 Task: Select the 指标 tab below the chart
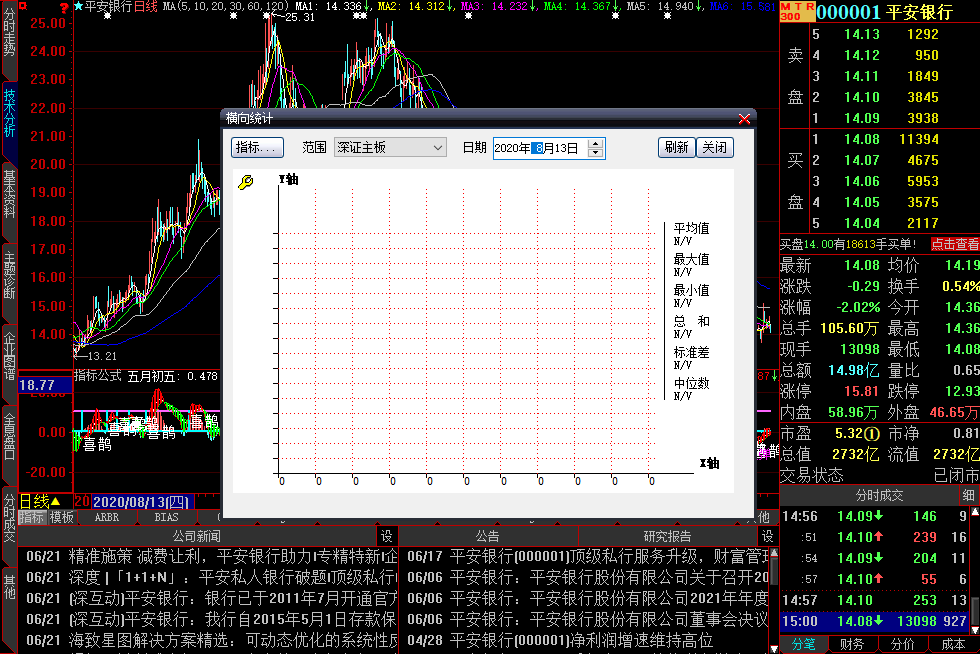(x=31, y=517)
